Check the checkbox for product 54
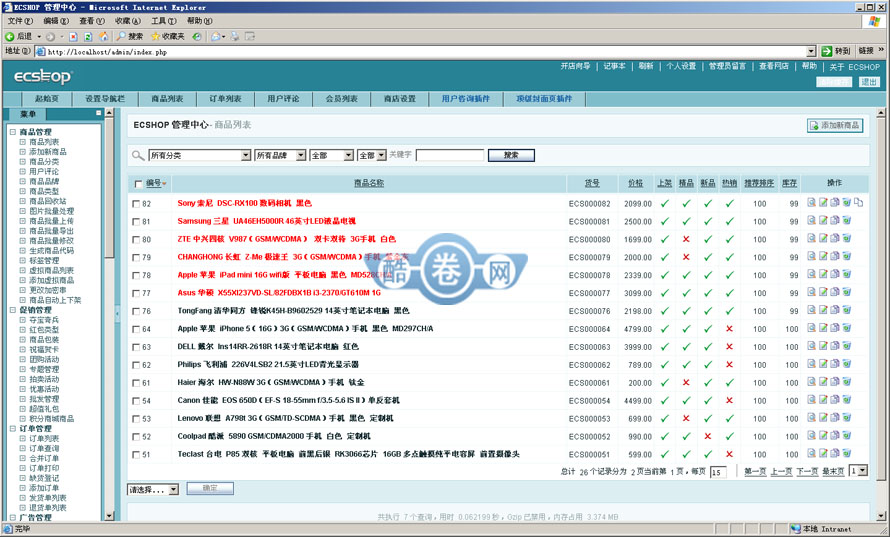Screen dimensions: 890x537 point(136,401)
